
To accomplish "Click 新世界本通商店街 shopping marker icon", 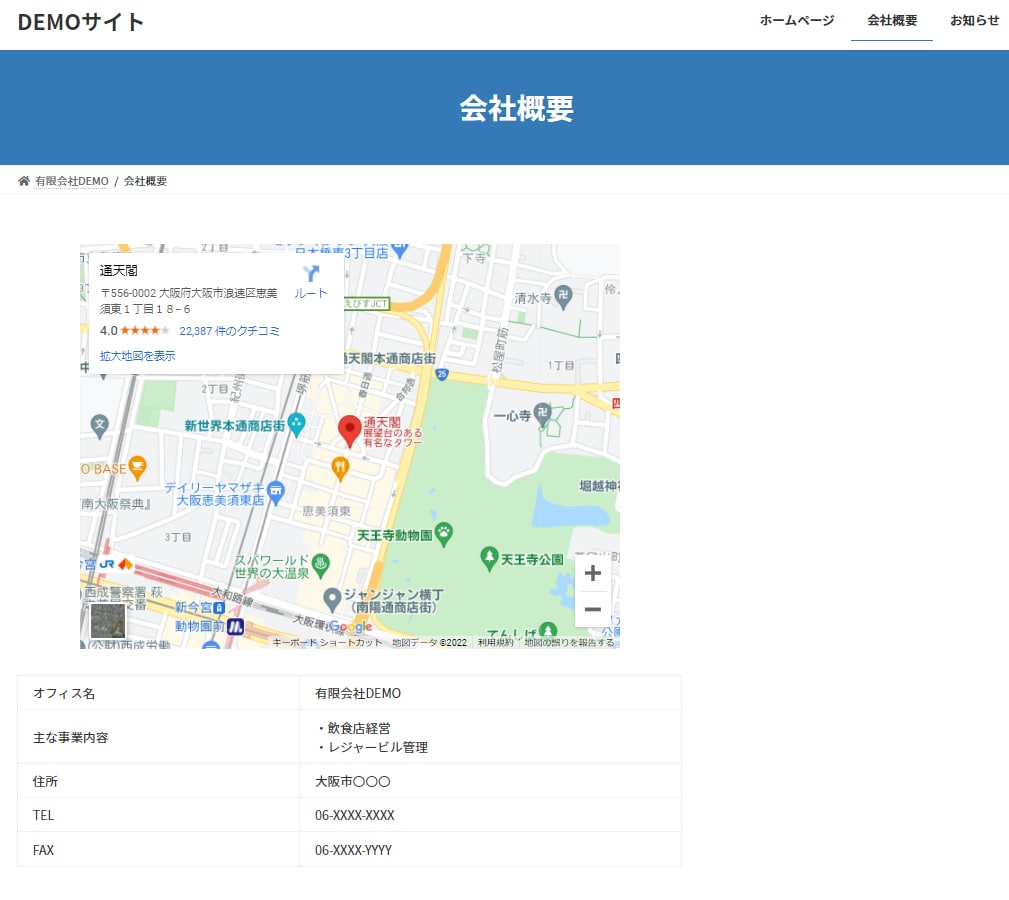I will (296, 425).
